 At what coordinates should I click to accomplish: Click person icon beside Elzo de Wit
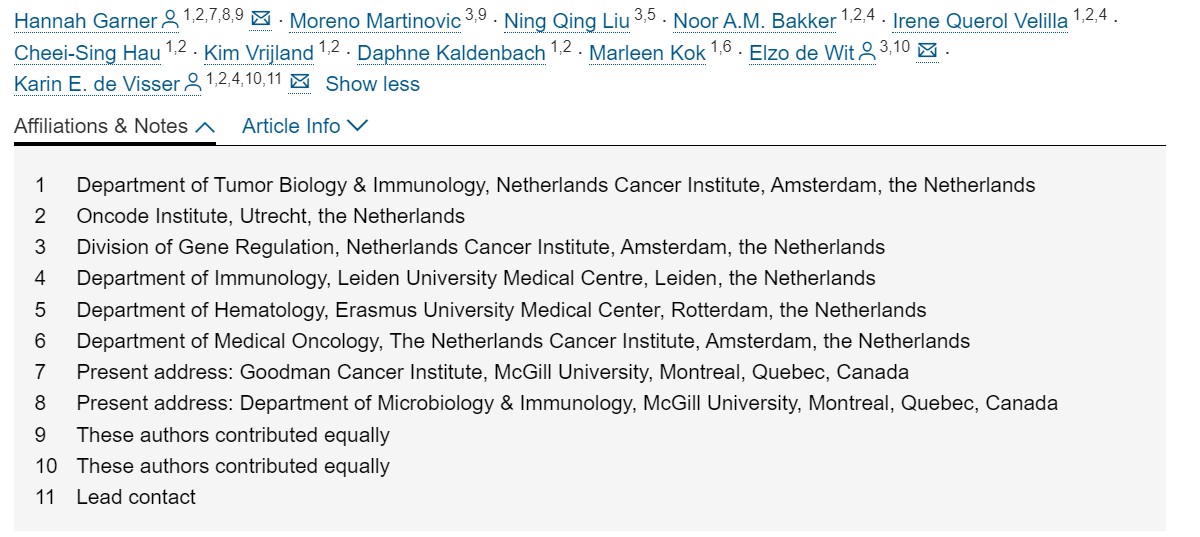(867, 52)
